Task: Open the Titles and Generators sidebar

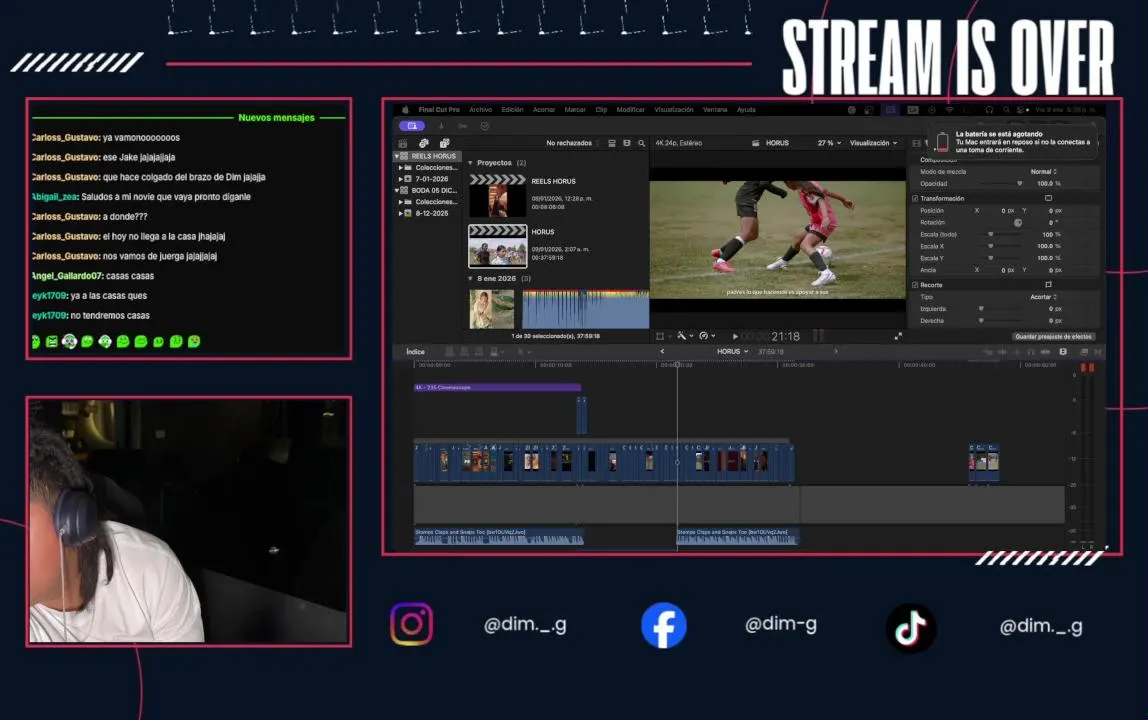Action: click(444, 144)
